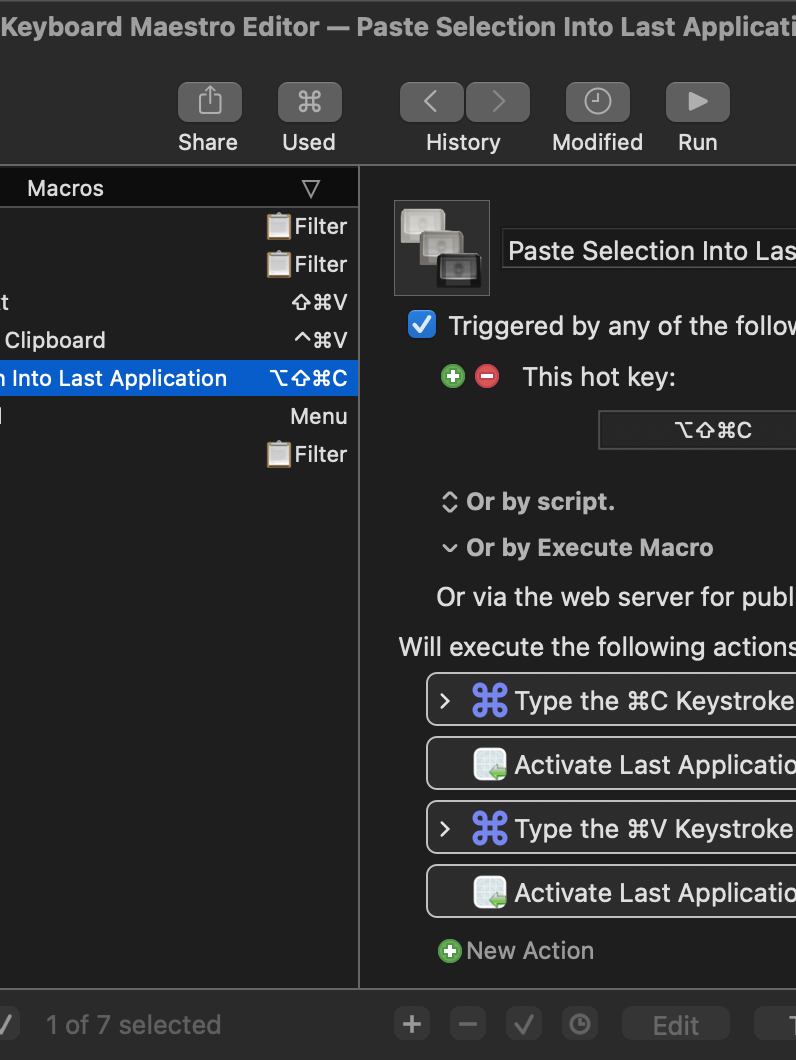Open the 'Or by script' popup selector
This screenshot has height=1060, width=796.
450,502
